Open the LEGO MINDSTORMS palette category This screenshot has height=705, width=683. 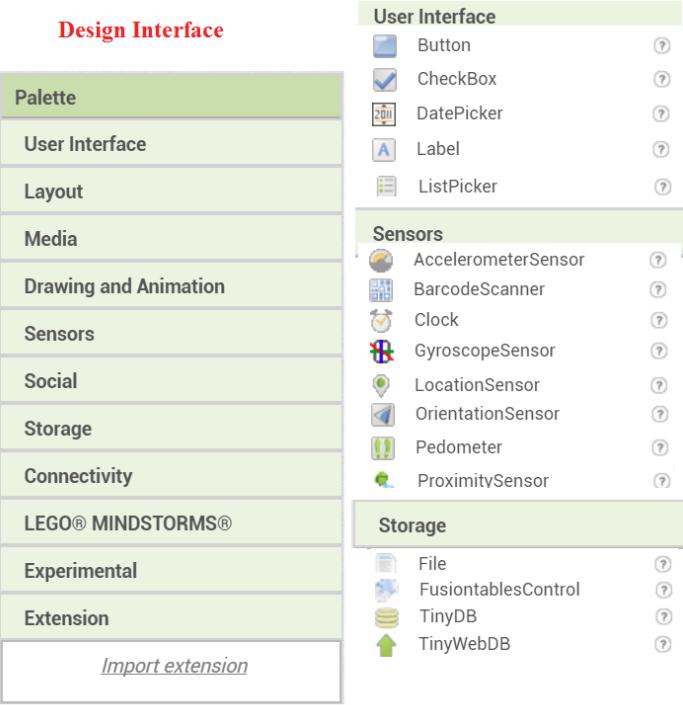coord(171,524)
